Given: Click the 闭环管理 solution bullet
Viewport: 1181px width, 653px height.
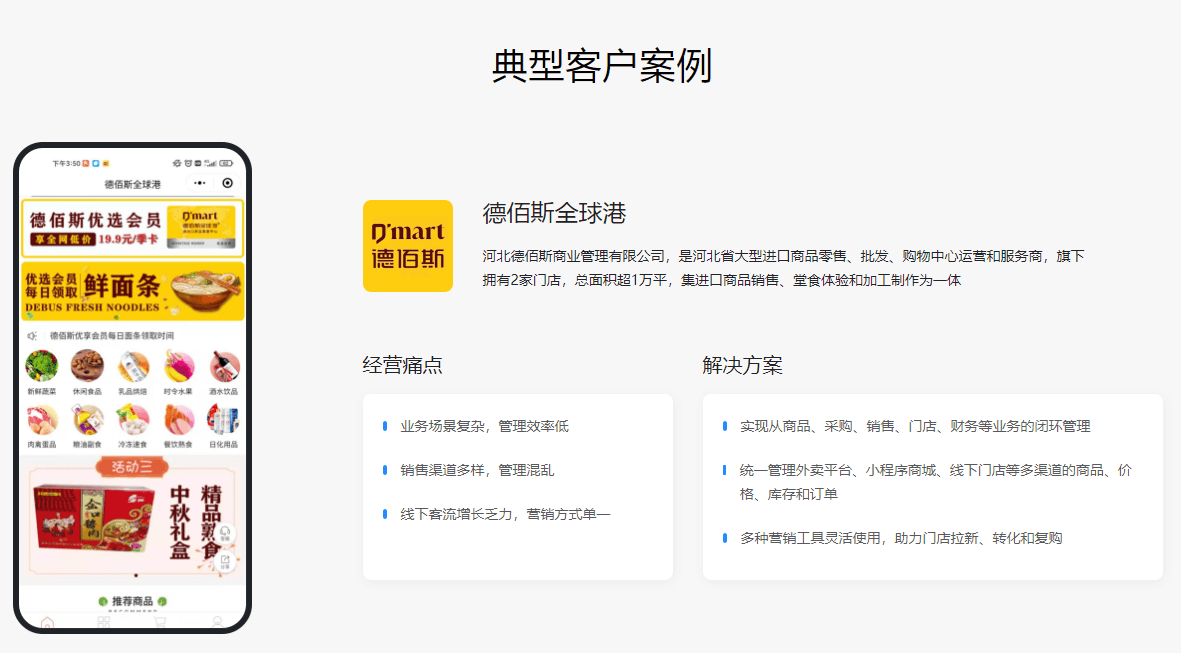Looking at the screenshot, I should point(915,426).
